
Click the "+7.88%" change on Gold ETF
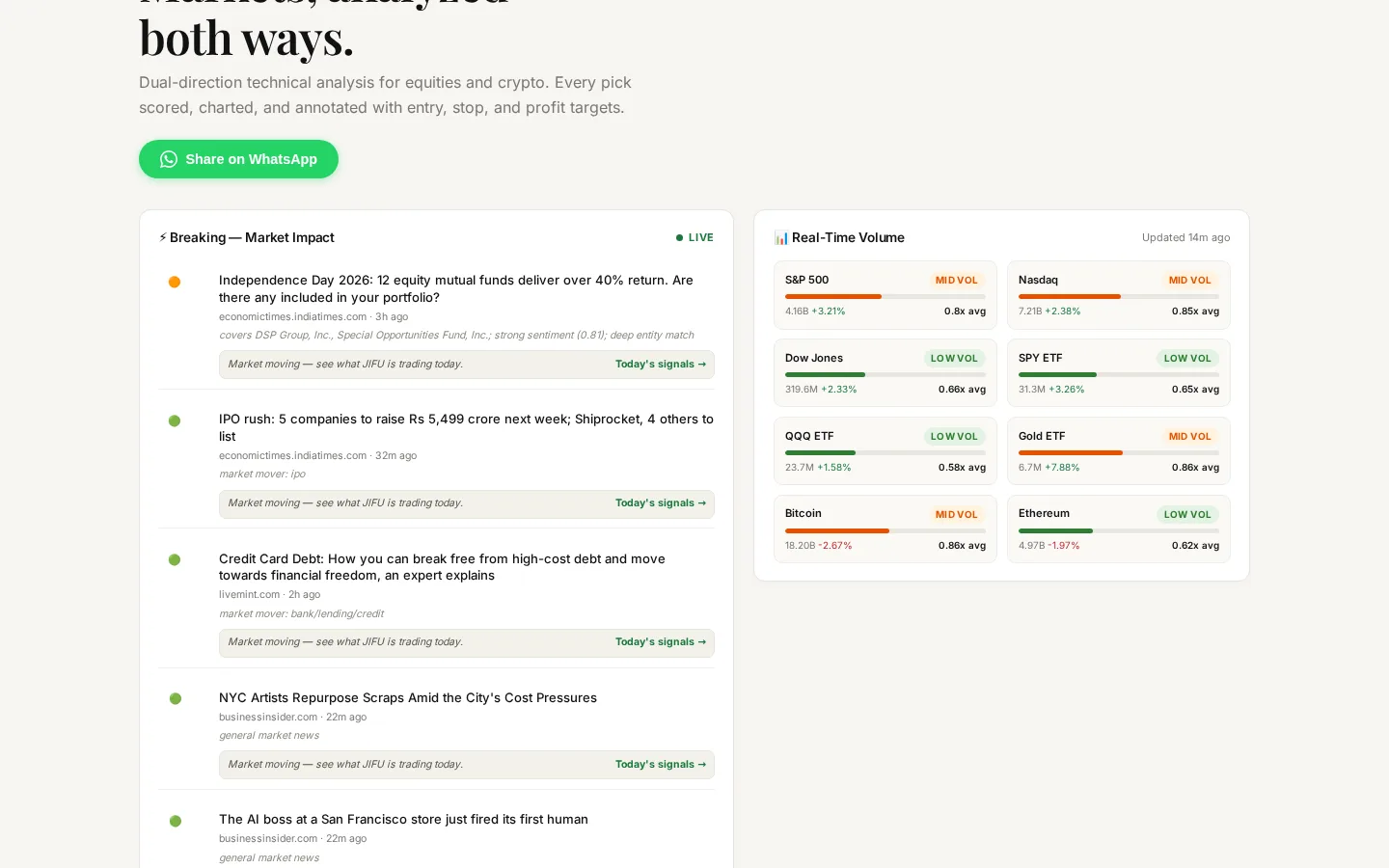[x=1062, y=468]
